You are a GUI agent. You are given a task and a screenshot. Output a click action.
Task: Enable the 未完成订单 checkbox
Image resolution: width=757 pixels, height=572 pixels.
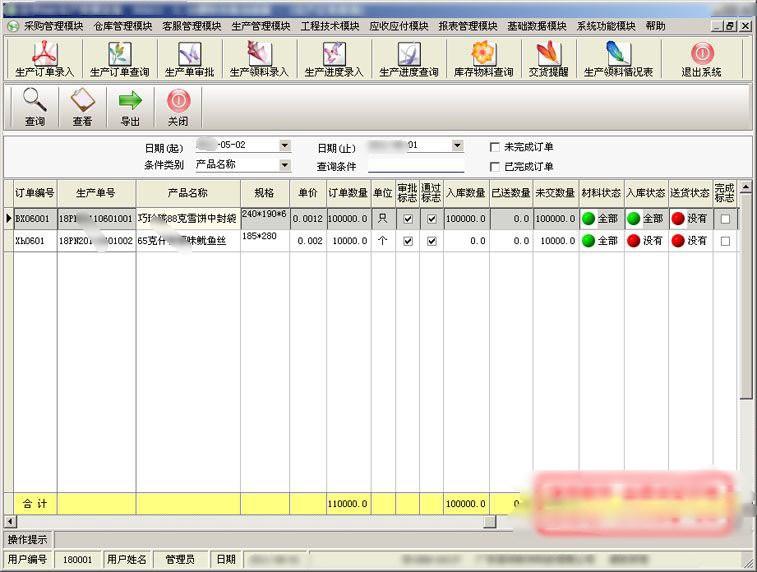[x=494, y=147]
